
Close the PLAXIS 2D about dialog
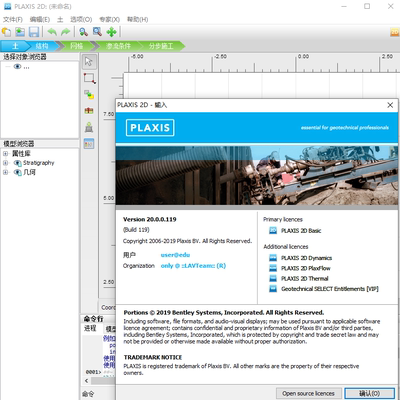[390, 105]
